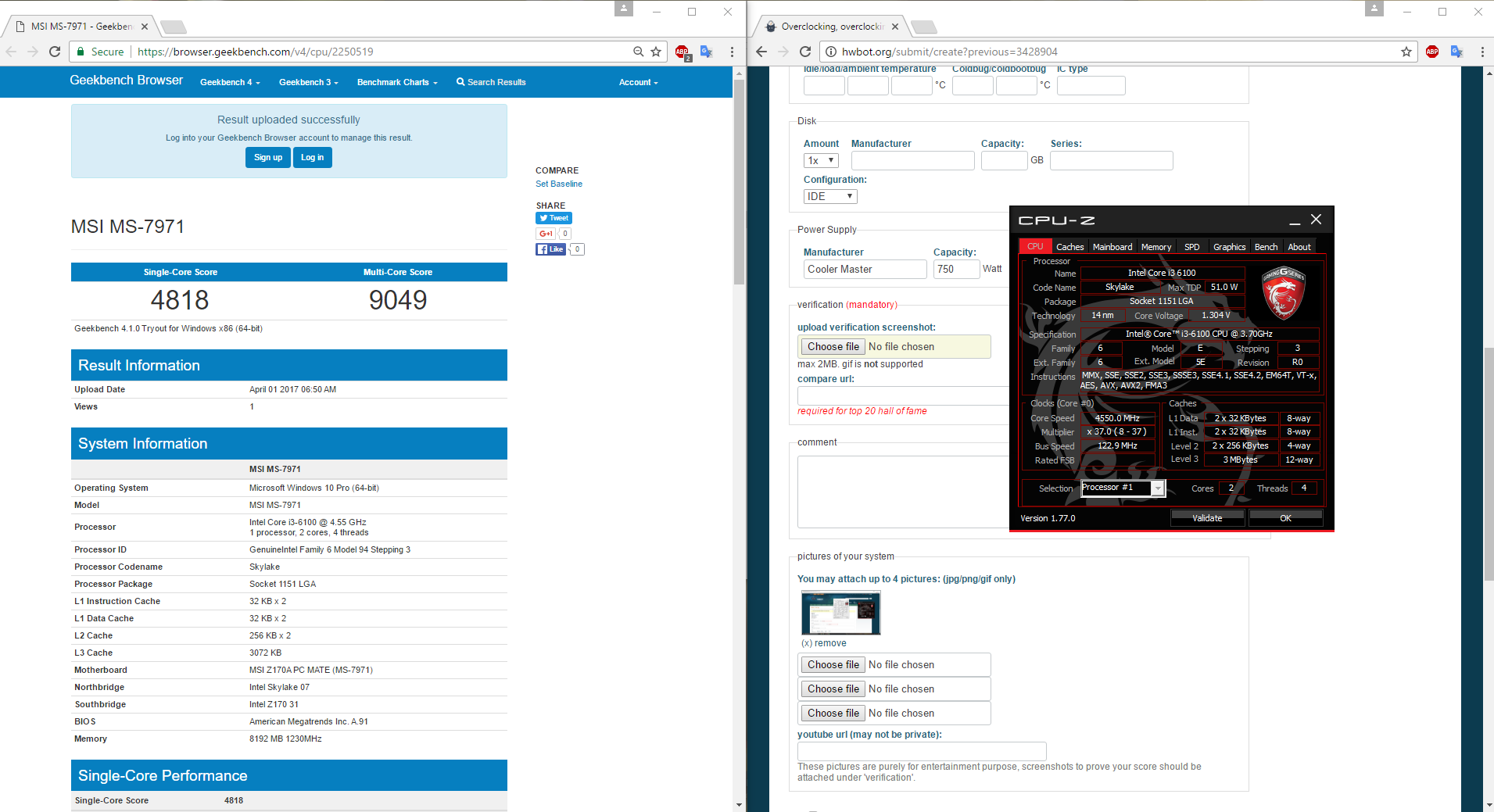Image resolution: width=1494 pixels, height=812 pixels.
Task: Like the result on Facebook
Action: click(x=550, y=249)
